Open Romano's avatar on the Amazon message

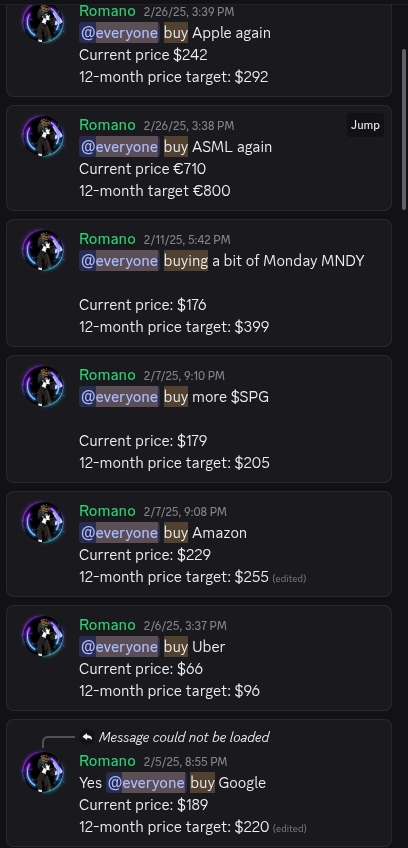43,522
